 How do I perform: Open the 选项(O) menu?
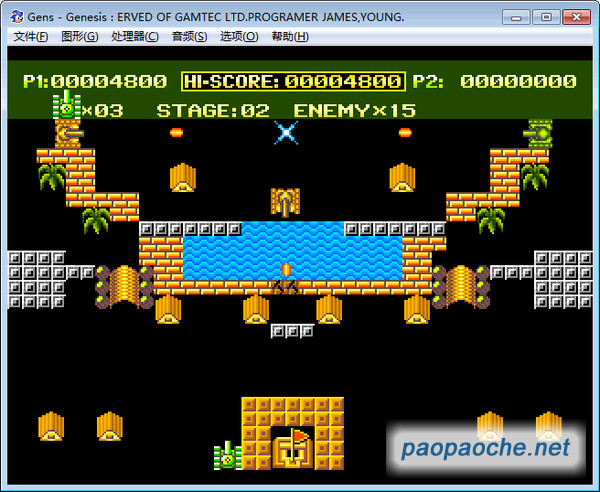239,37
